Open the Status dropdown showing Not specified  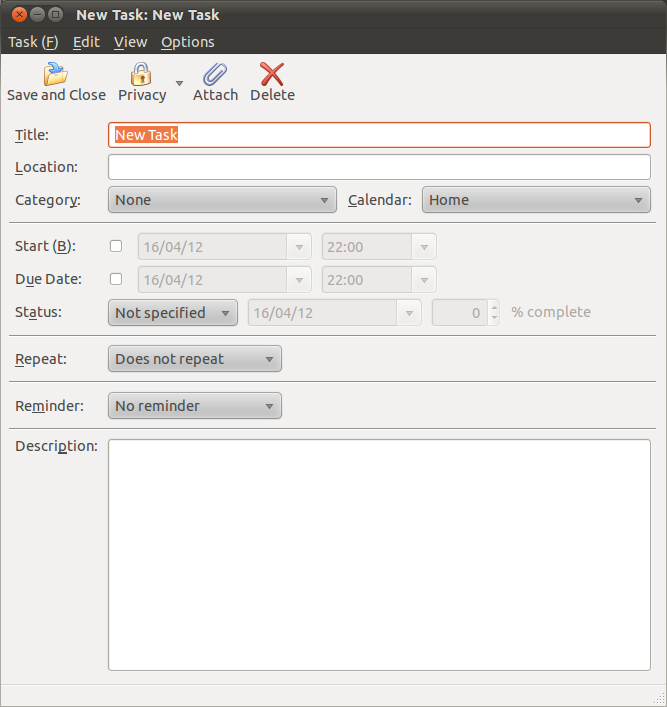point(172,313)
